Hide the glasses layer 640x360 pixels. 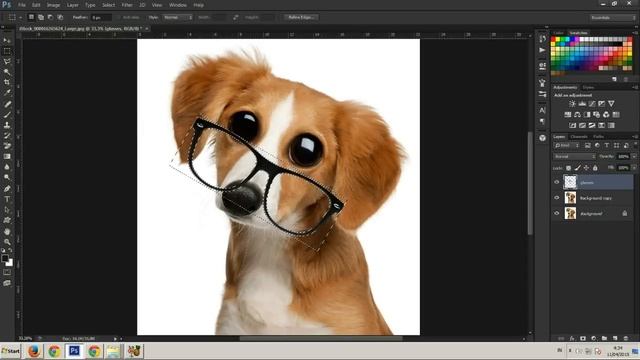(557, 182)
